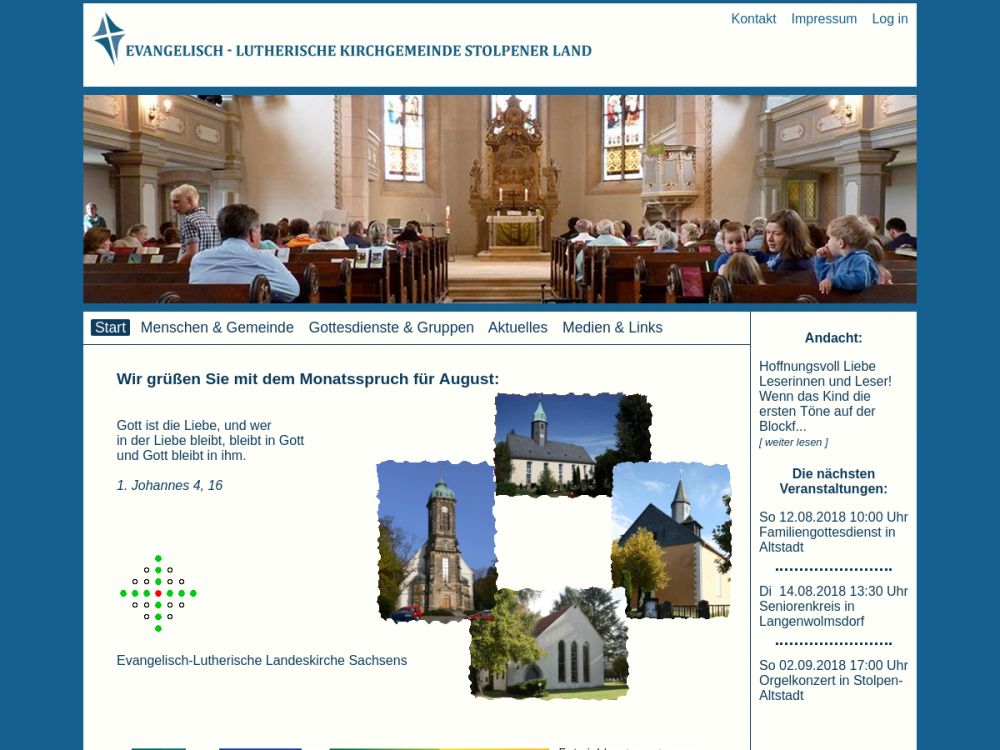Click the right church photo with yellow tree

671,540
